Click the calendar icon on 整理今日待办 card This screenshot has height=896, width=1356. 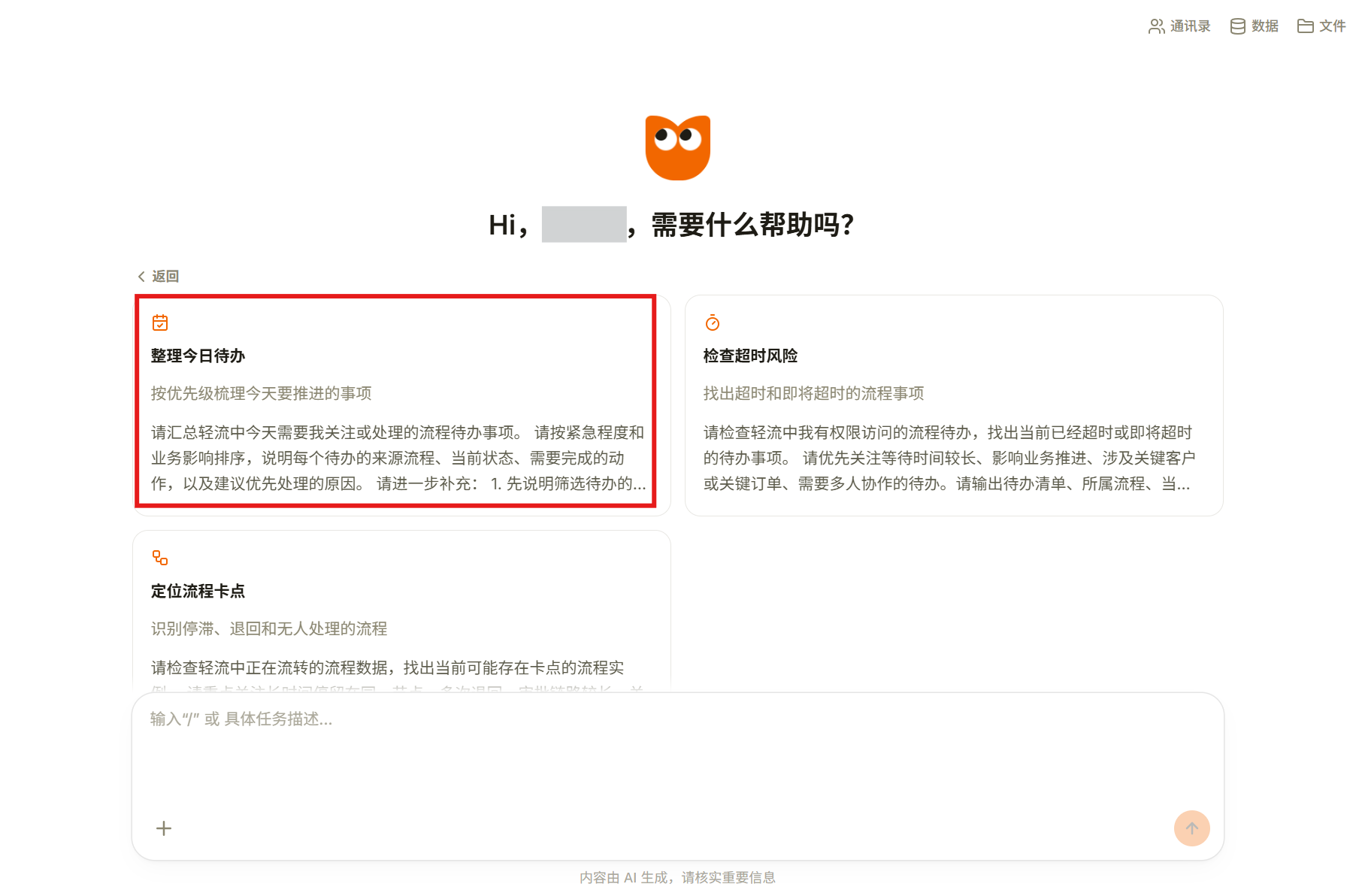(x=160, y=322)
